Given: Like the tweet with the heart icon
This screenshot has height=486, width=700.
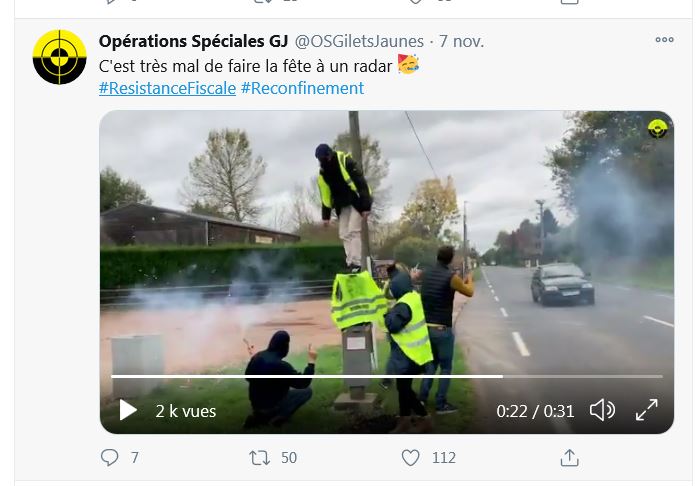Looking at the screenshot, I should (410, 458).
